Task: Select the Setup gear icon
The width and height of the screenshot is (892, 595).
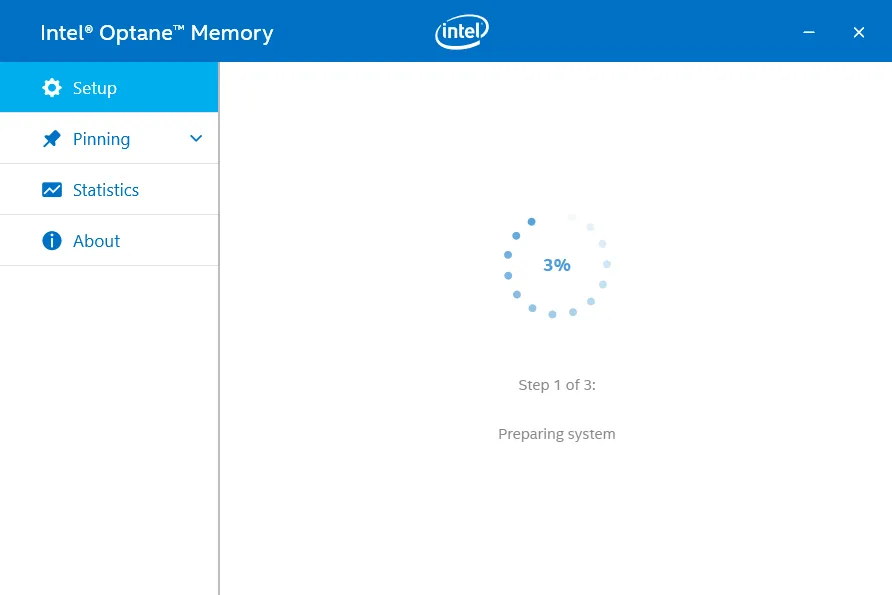Action: (x=52, y=88)
